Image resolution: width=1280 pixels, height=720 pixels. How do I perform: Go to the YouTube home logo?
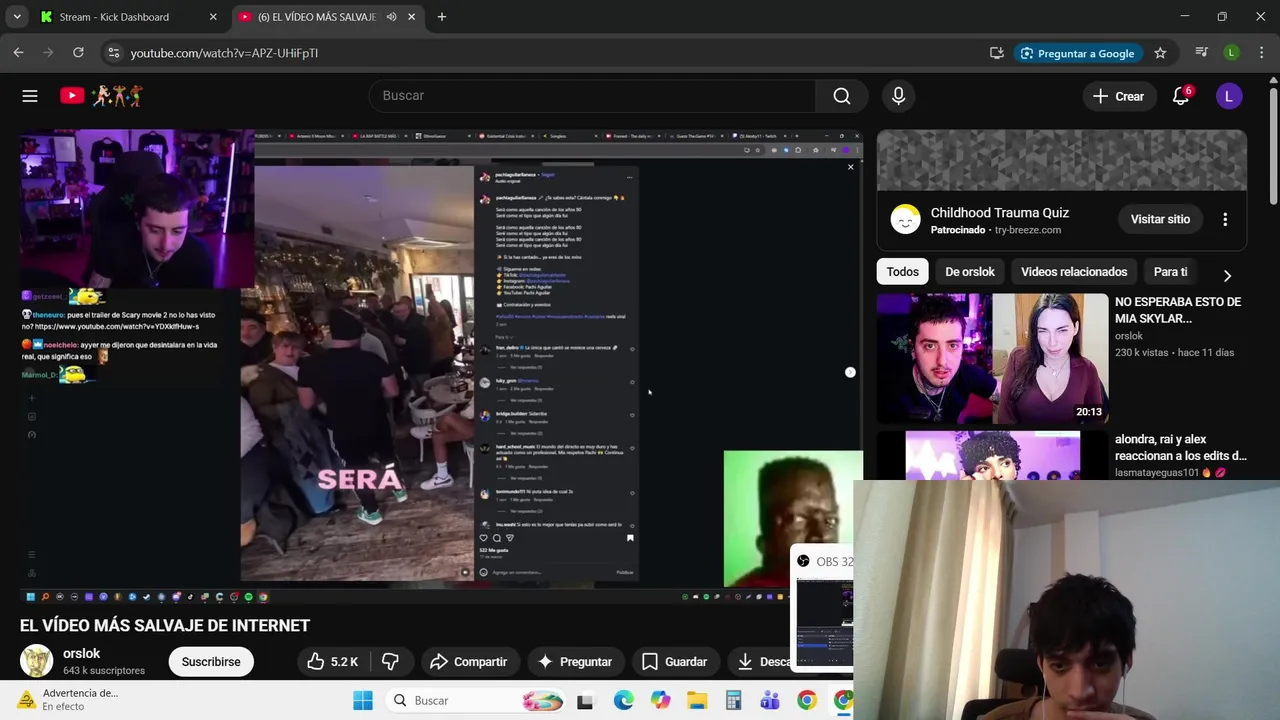tap(101, 96)
